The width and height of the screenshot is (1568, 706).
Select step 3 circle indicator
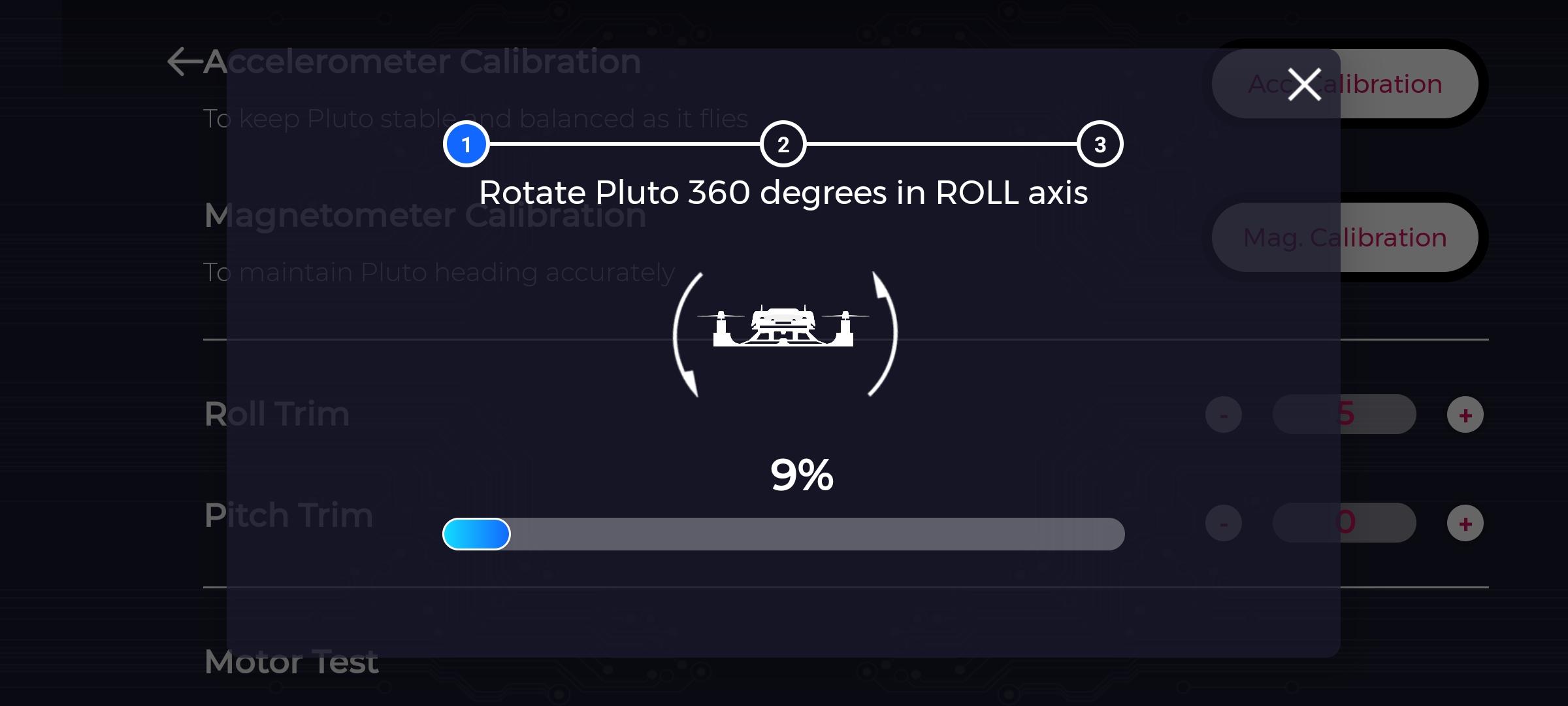1100,144
